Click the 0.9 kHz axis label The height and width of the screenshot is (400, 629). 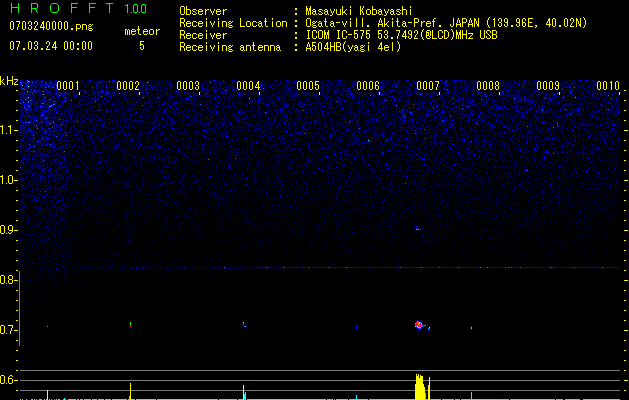[7, 230]
